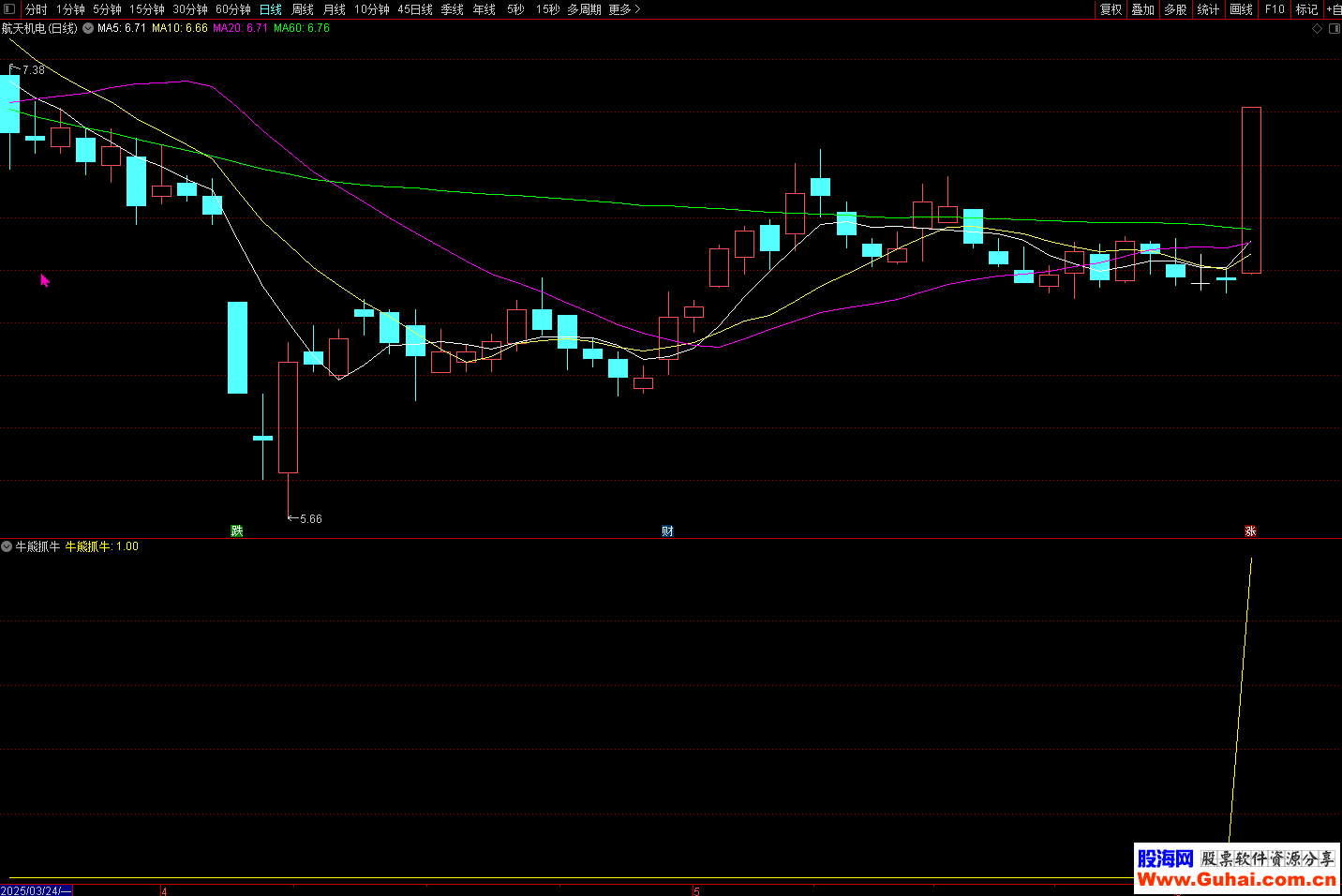Open the F10 company info

point(1275,9)
